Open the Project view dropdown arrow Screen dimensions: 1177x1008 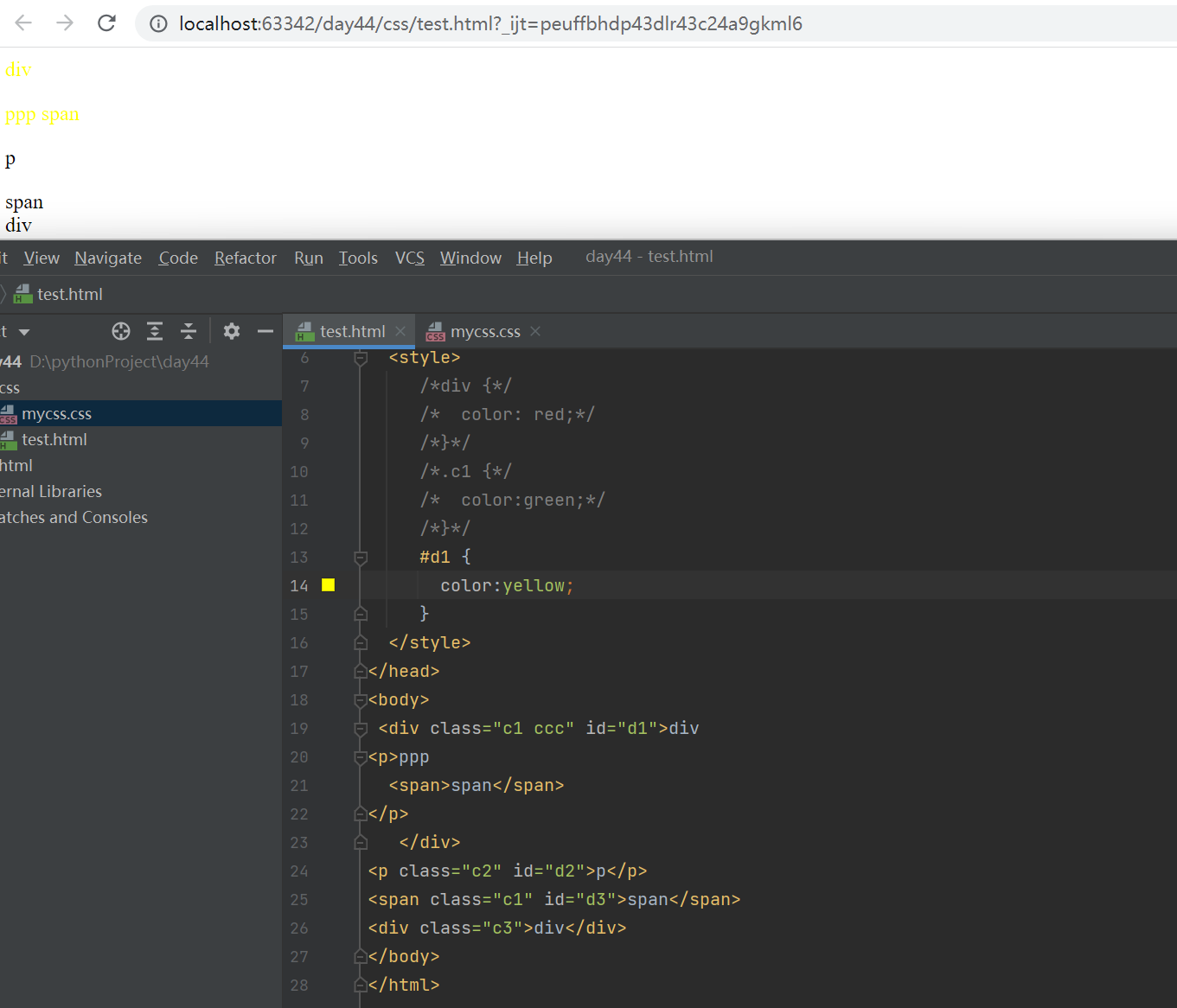24,332
